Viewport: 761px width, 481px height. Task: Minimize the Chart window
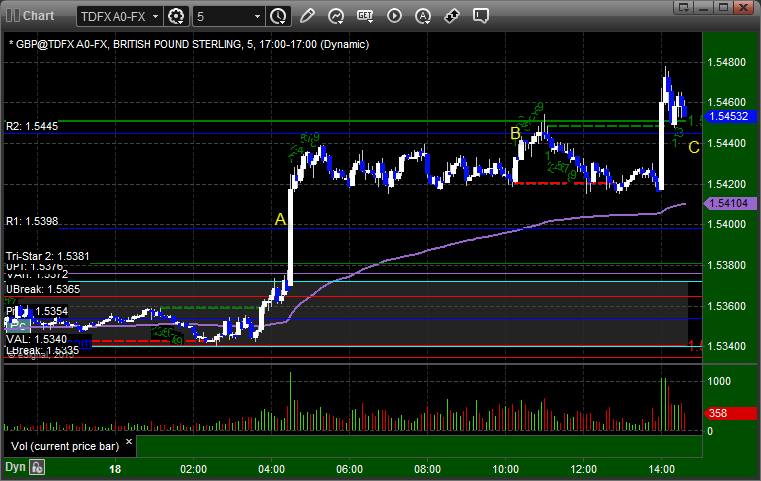coord(704,7)
